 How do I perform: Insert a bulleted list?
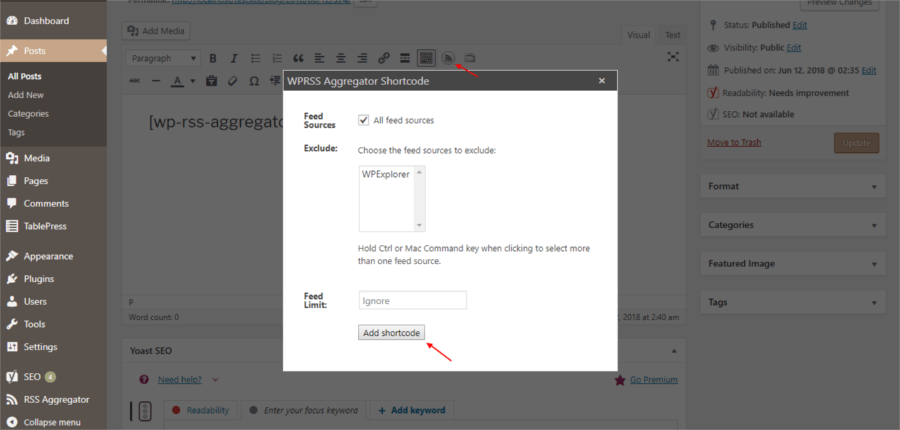click(256, 58)
